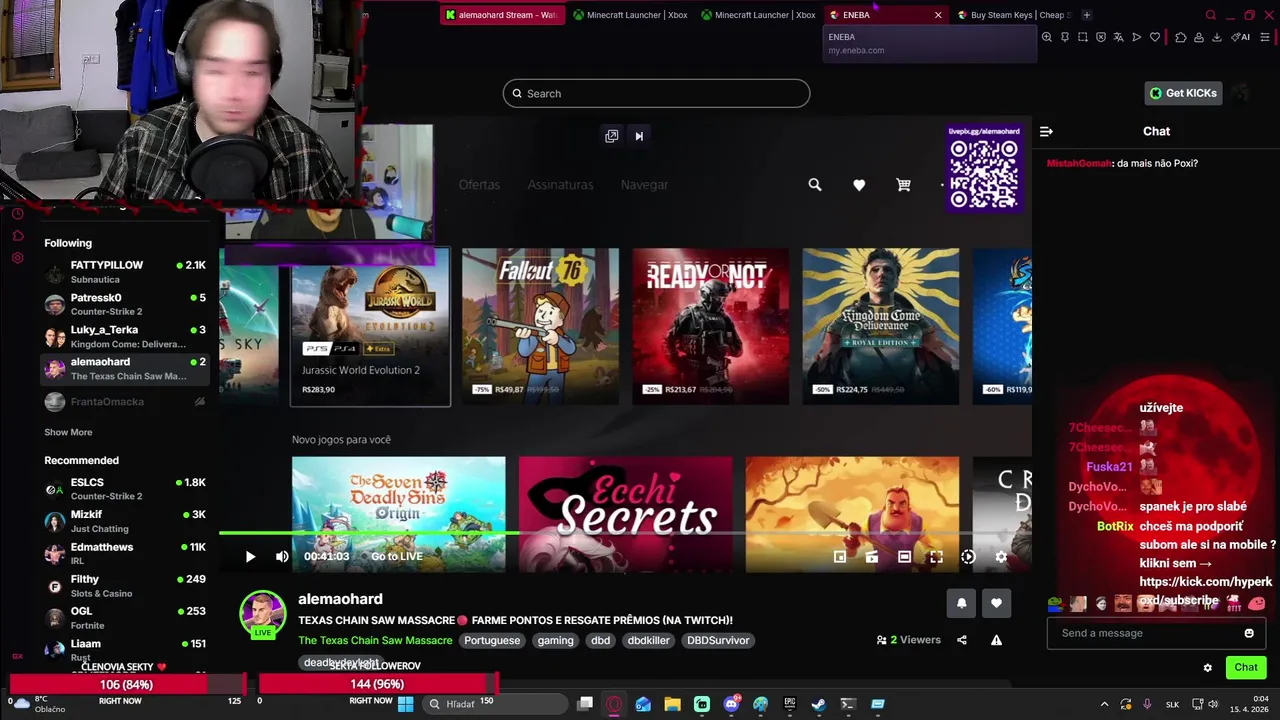
Task: Enter fullscreen on the video player
Action: 936,557
